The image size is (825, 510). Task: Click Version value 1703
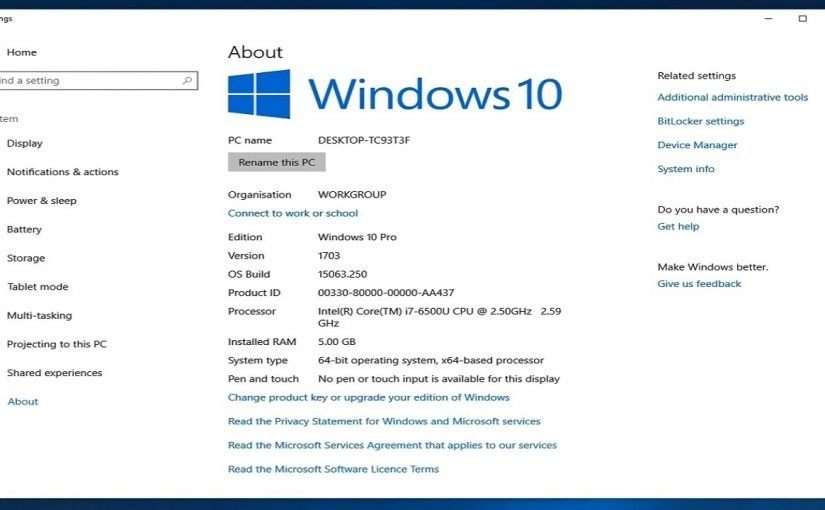(x=329, y=256)
